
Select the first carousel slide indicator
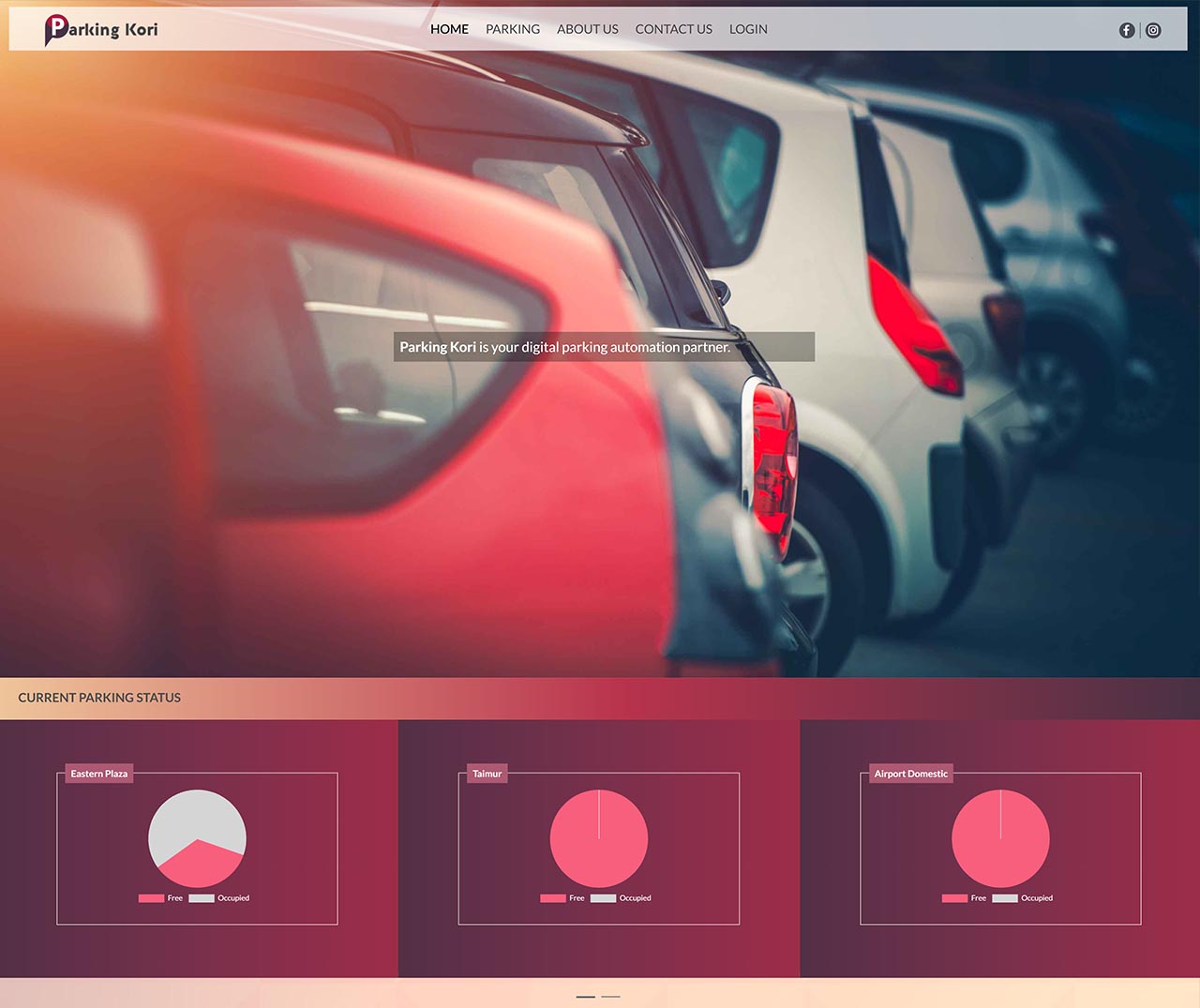(586, 997)
